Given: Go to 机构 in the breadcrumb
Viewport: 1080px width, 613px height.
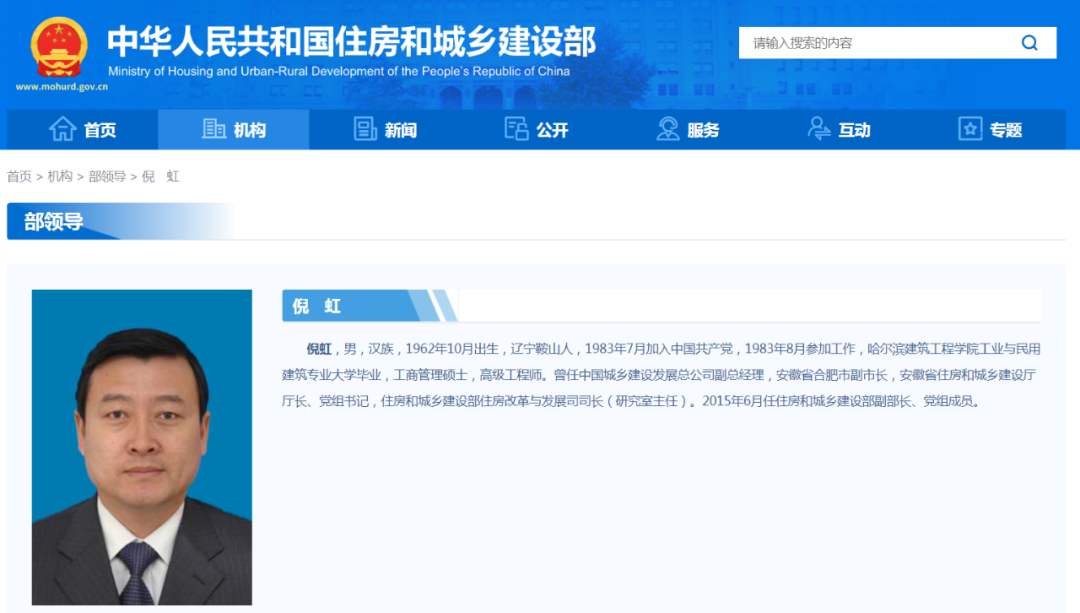Looking at the screenshot, I should coord(60,176).
